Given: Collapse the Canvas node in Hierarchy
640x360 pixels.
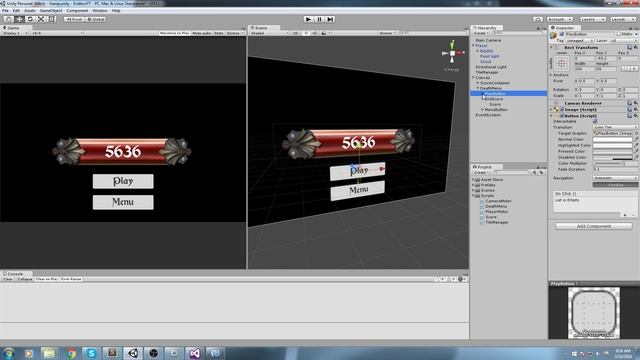Looking at the screenshot, I should click(x=473, y=78).
